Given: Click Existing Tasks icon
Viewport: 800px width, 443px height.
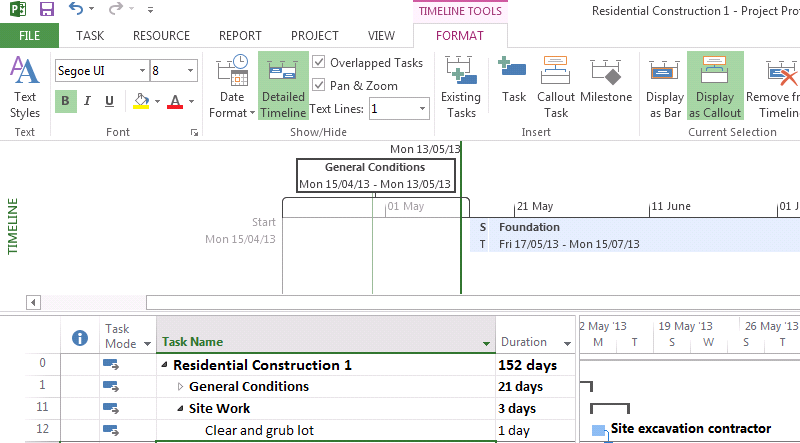Looking at the screenshot, I should (x=461, y=86).
